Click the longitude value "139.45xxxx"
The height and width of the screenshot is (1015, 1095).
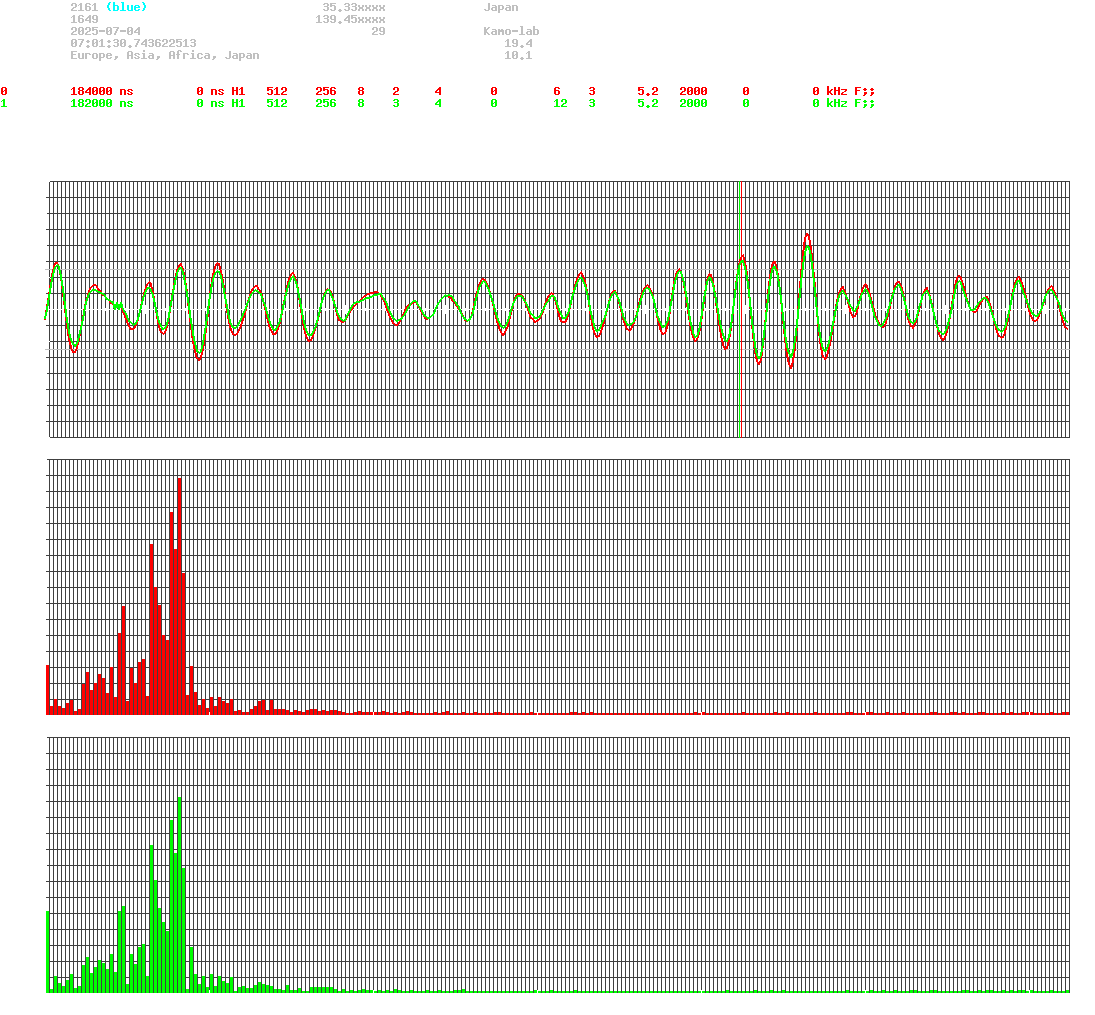tap(350, 20)
